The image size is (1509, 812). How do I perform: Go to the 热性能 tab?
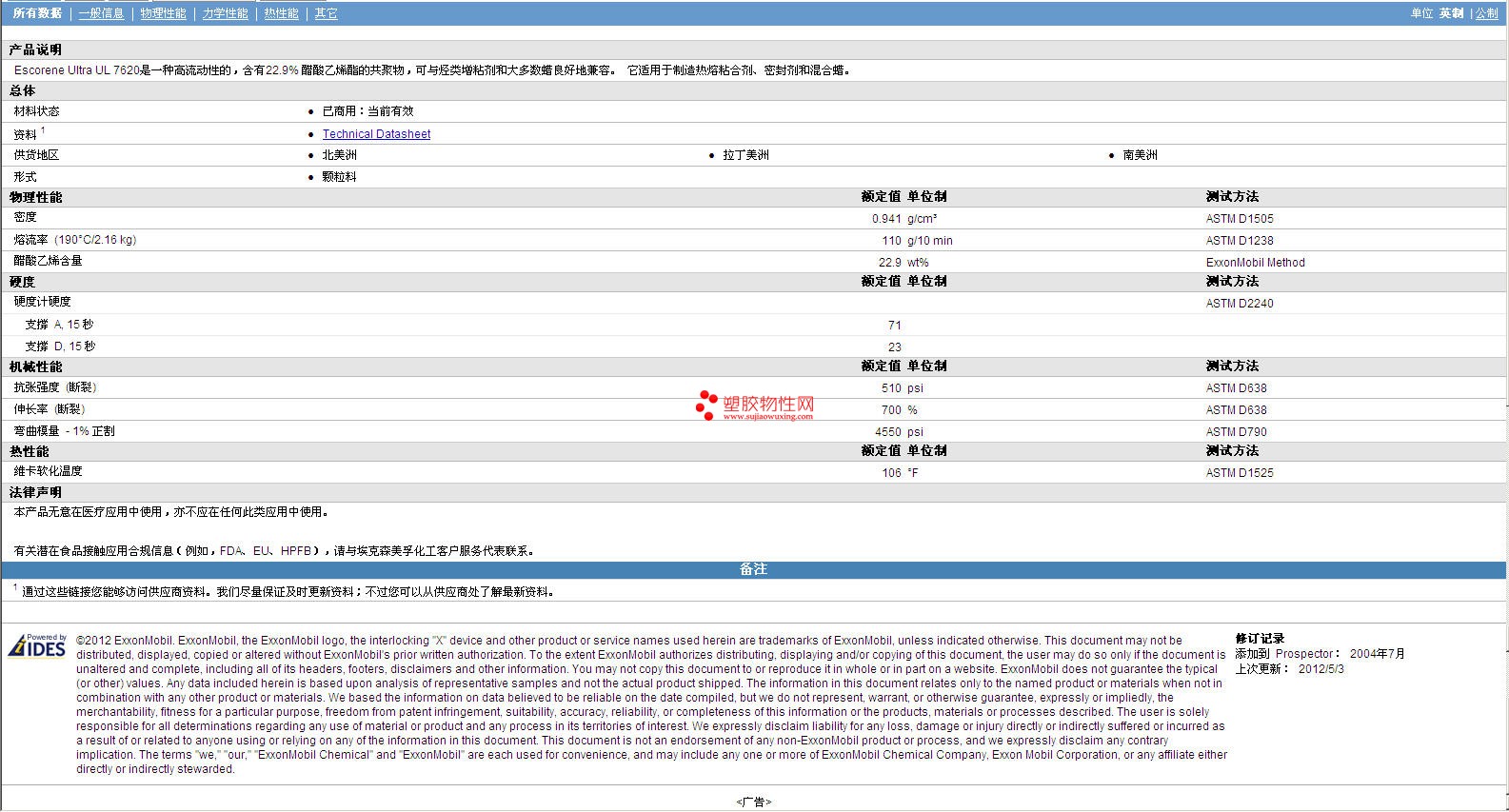pos(281,13)
